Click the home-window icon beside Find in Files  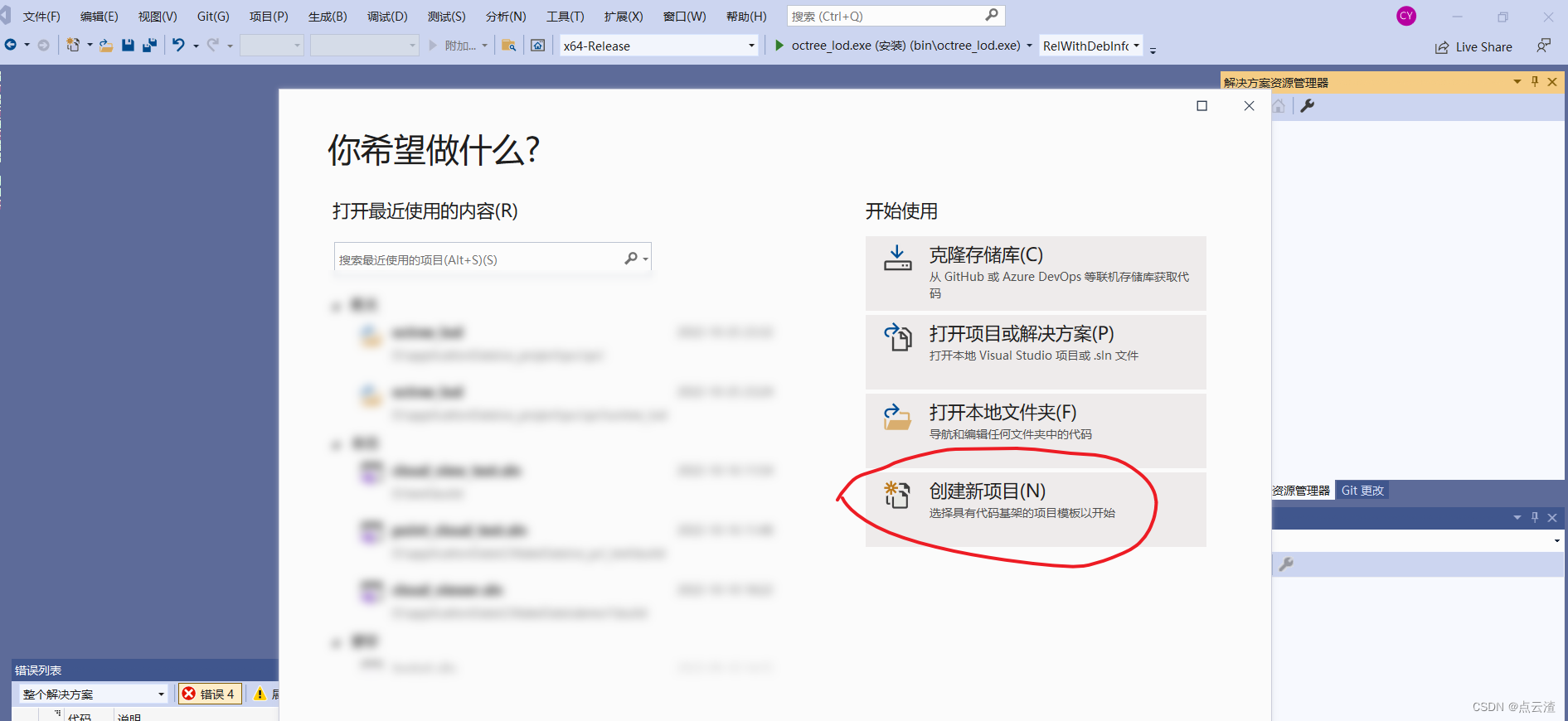pyautogui.click(x=538, y=46)
